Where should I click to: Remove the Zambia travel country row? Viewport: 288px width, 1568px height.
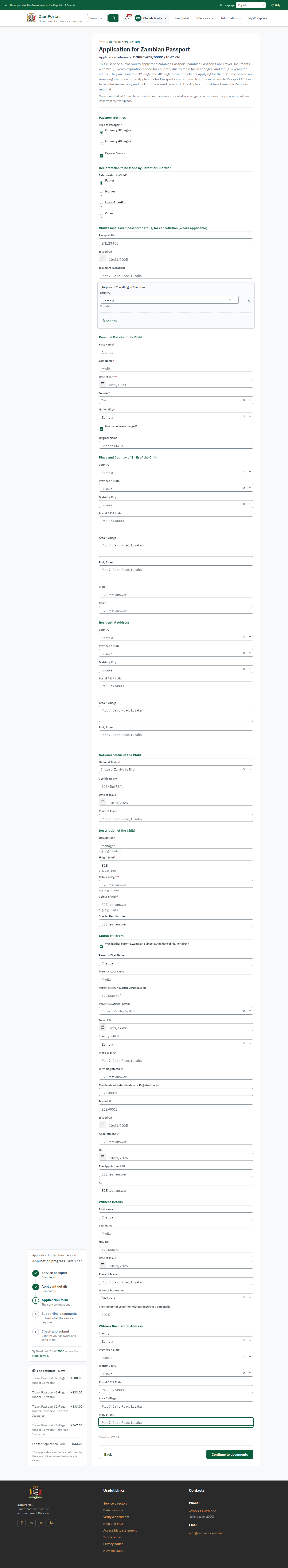248,301
